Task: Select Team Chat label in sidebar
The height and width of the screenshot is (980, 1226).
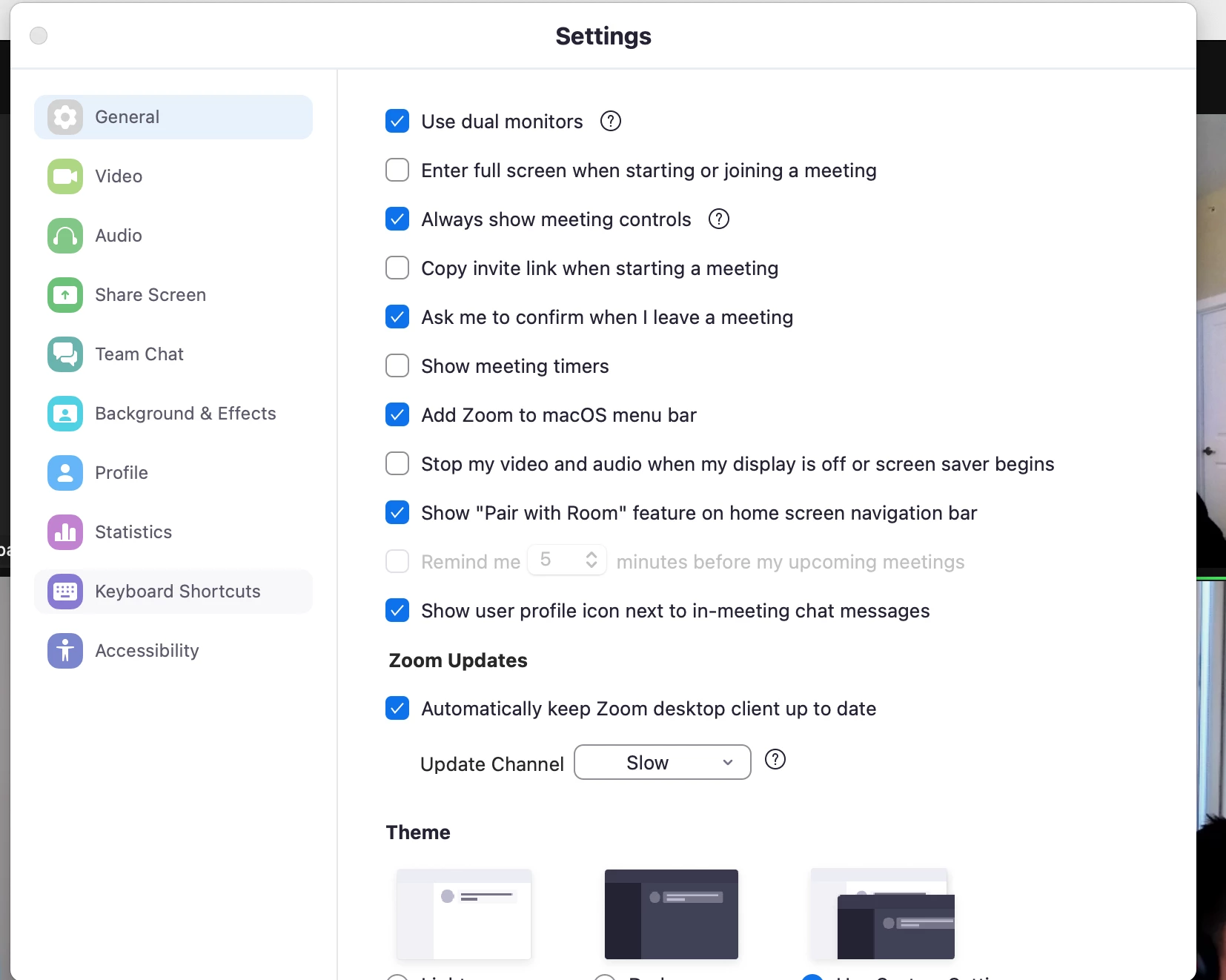Action: (x=139, y=354)
